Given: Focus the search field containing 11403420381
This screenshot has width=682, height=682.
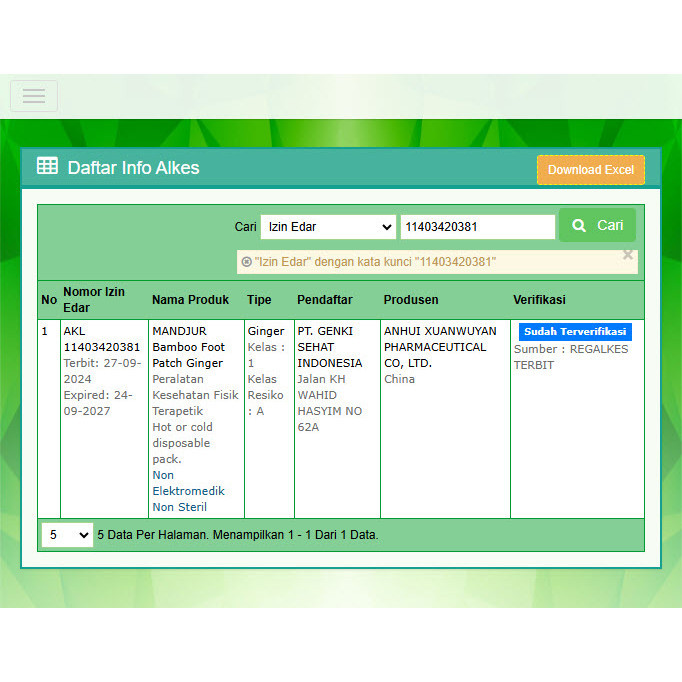Looking at the screenshot, I should (477, 227).
